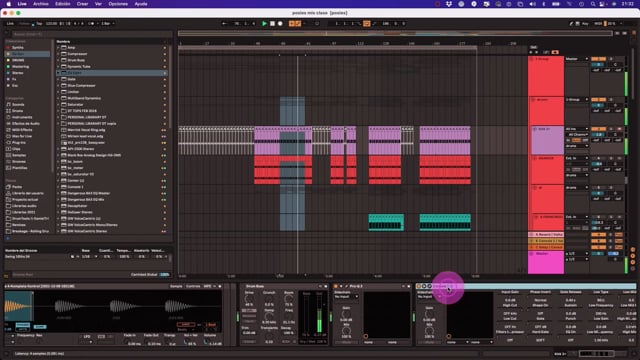Open Efectos de Audio category

(x=25, y=123)
